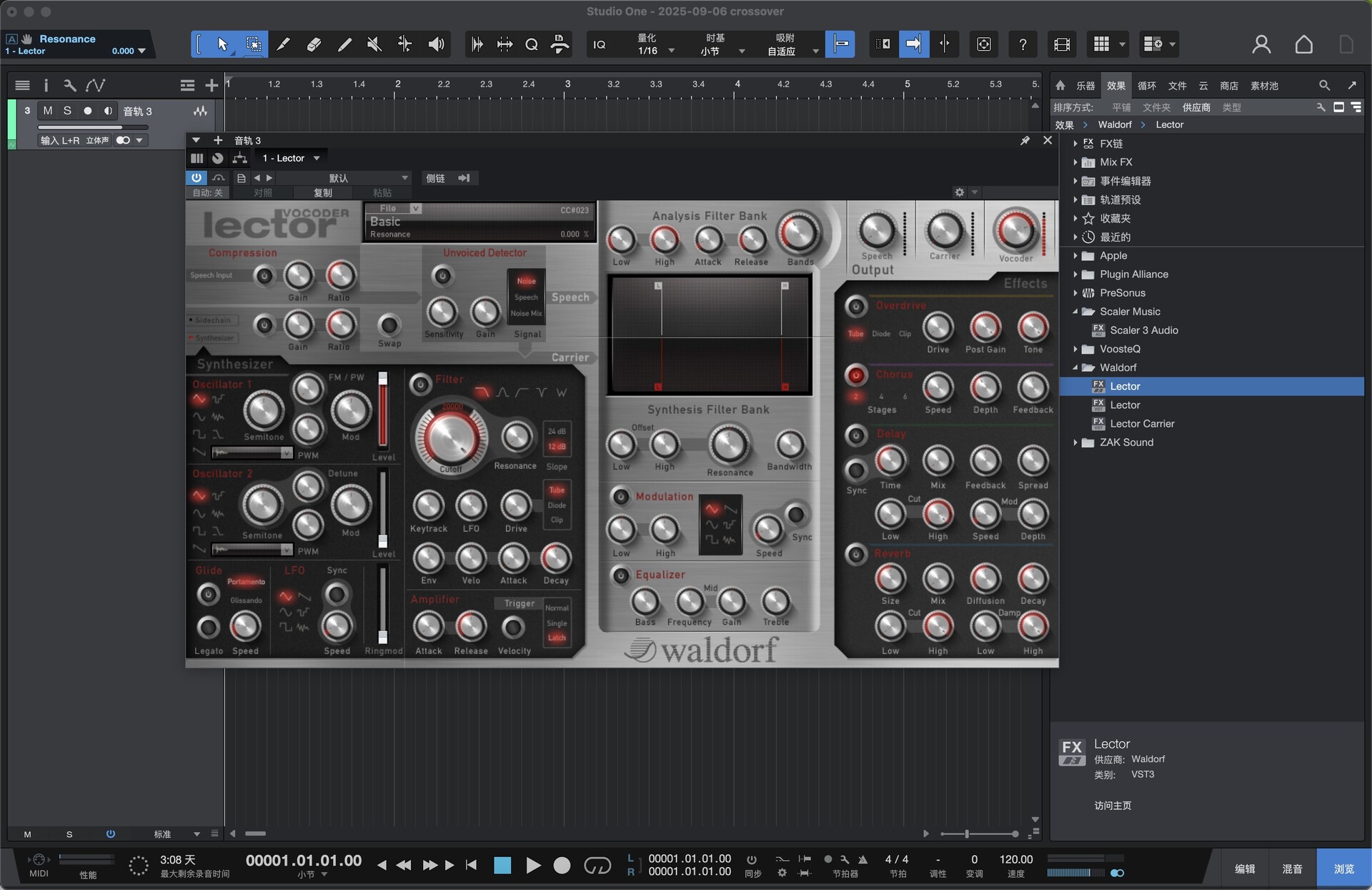Toggle the Reverb effect power button

tap(856, 554)
